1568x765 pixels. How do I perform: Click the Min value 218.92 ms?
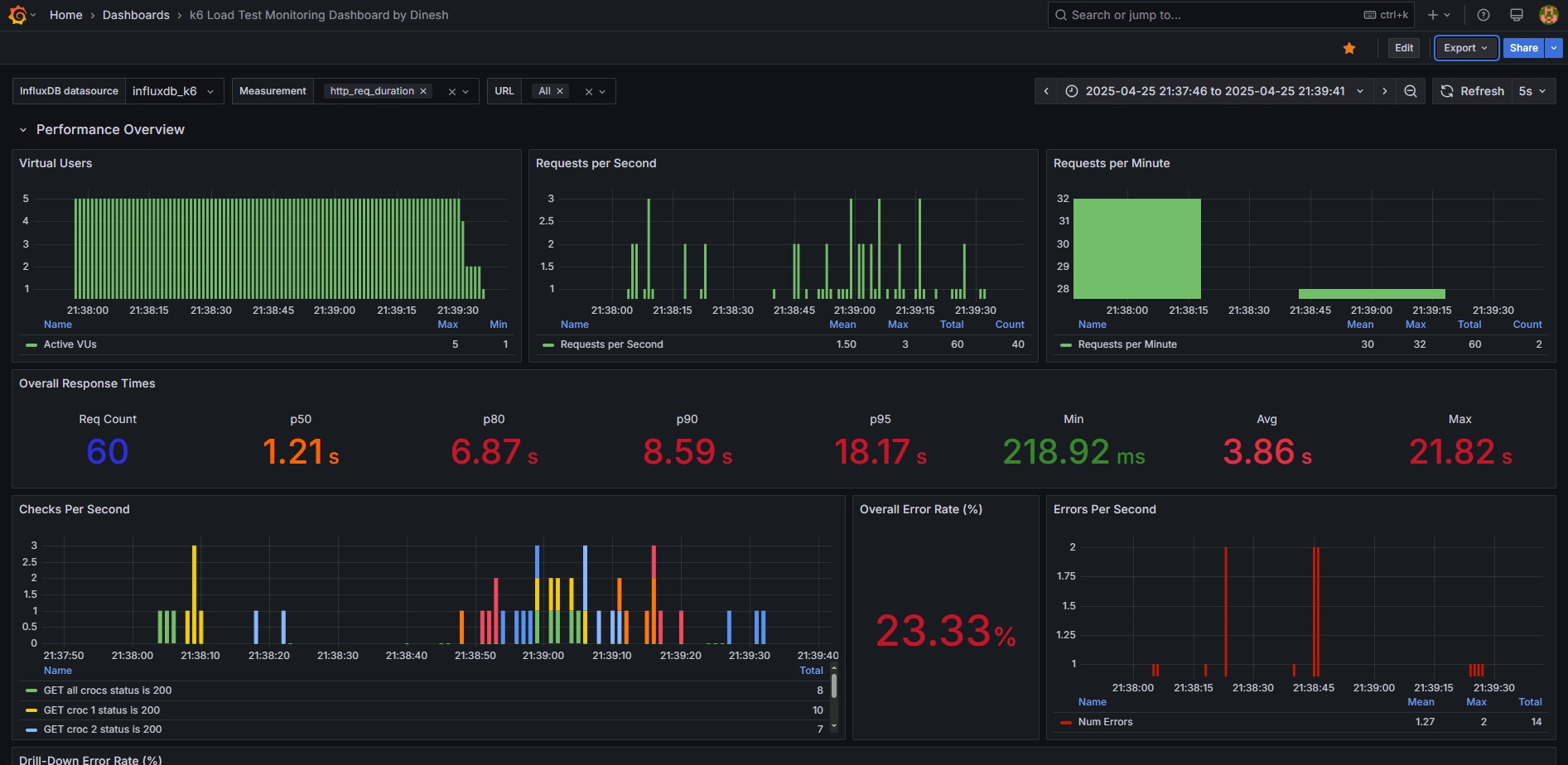[x=1073, y=452]
